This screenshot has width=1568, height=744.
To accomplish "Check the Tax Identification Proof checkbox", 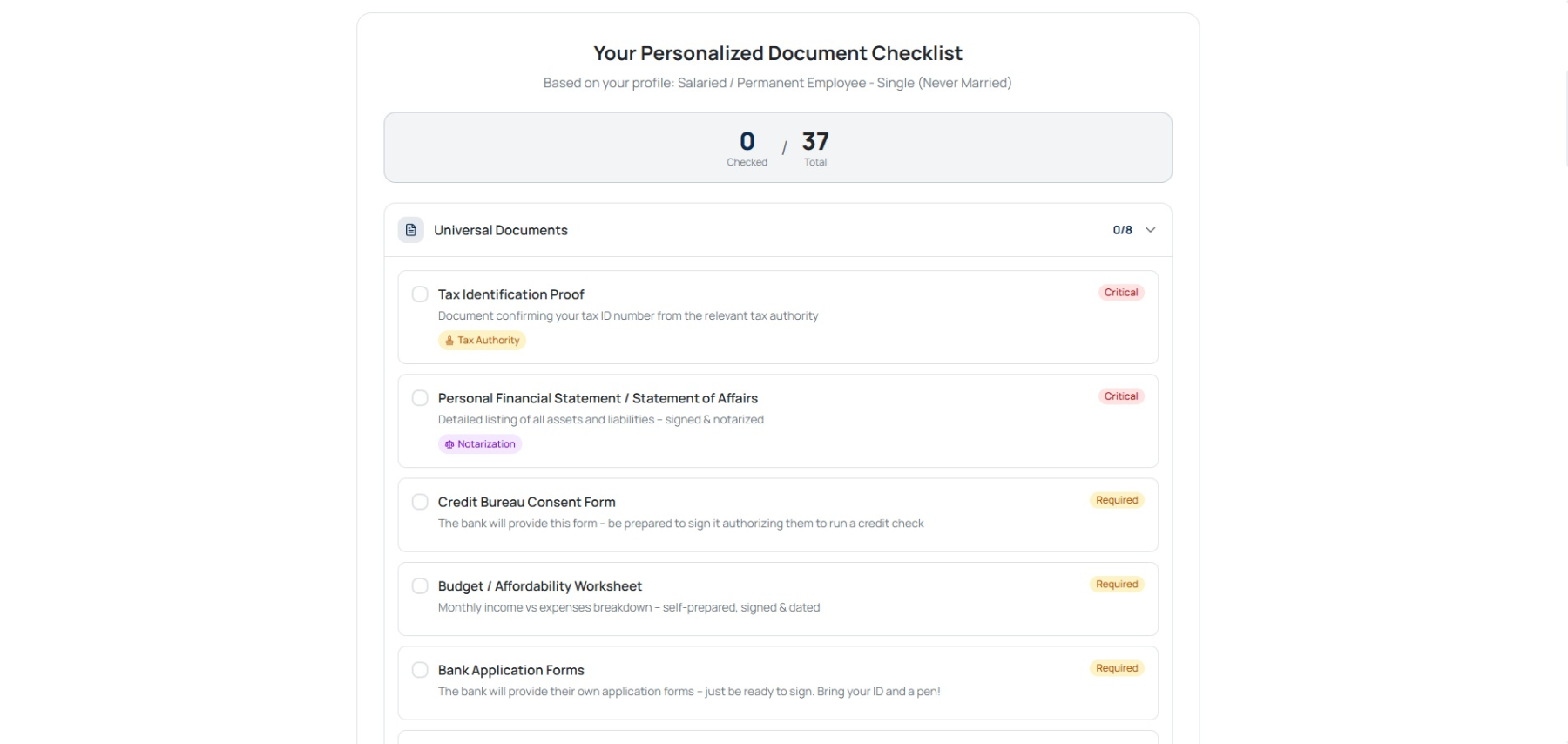I will pyautogui.click(x=420, y=294).
